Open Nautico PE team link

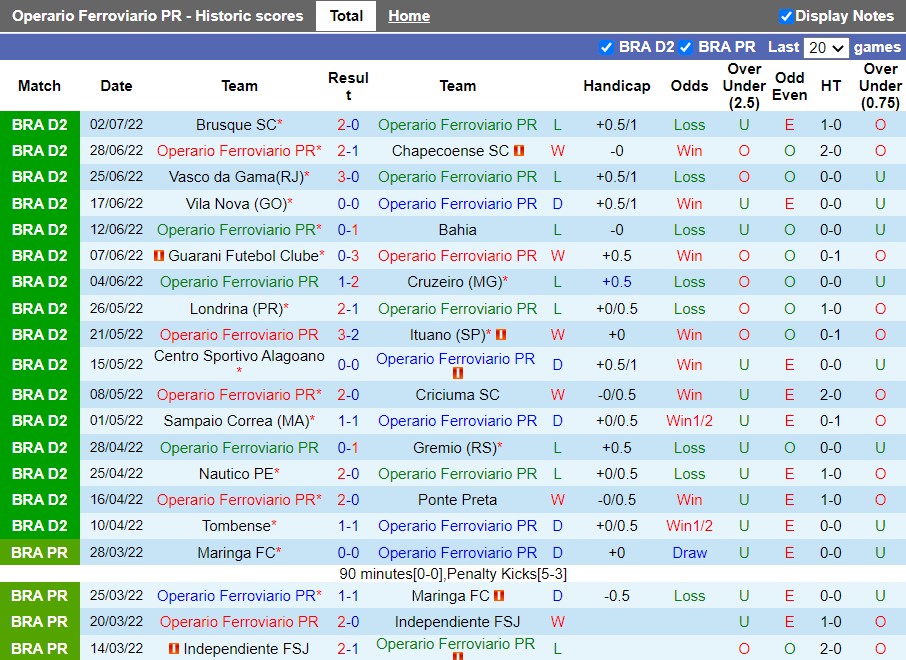(236, 474)
